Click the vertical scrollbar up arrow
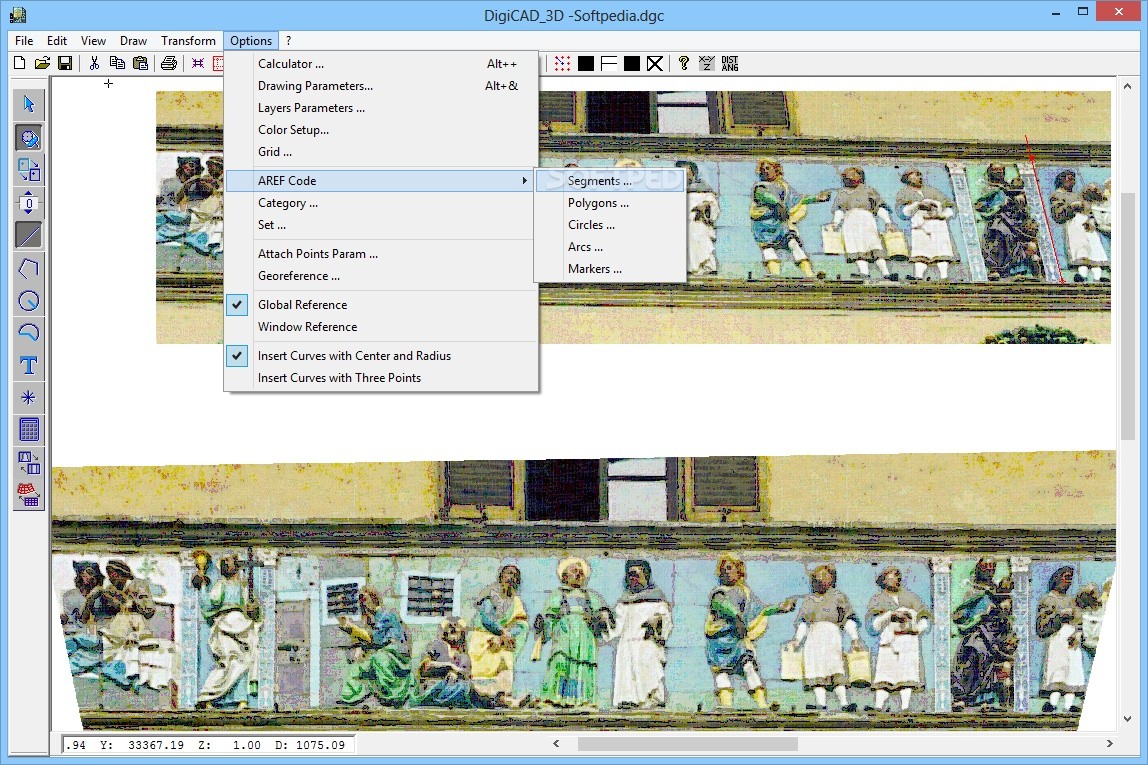Image resolution: width=1148 pixels, height=765 pixels. (x=1128, y=86)
